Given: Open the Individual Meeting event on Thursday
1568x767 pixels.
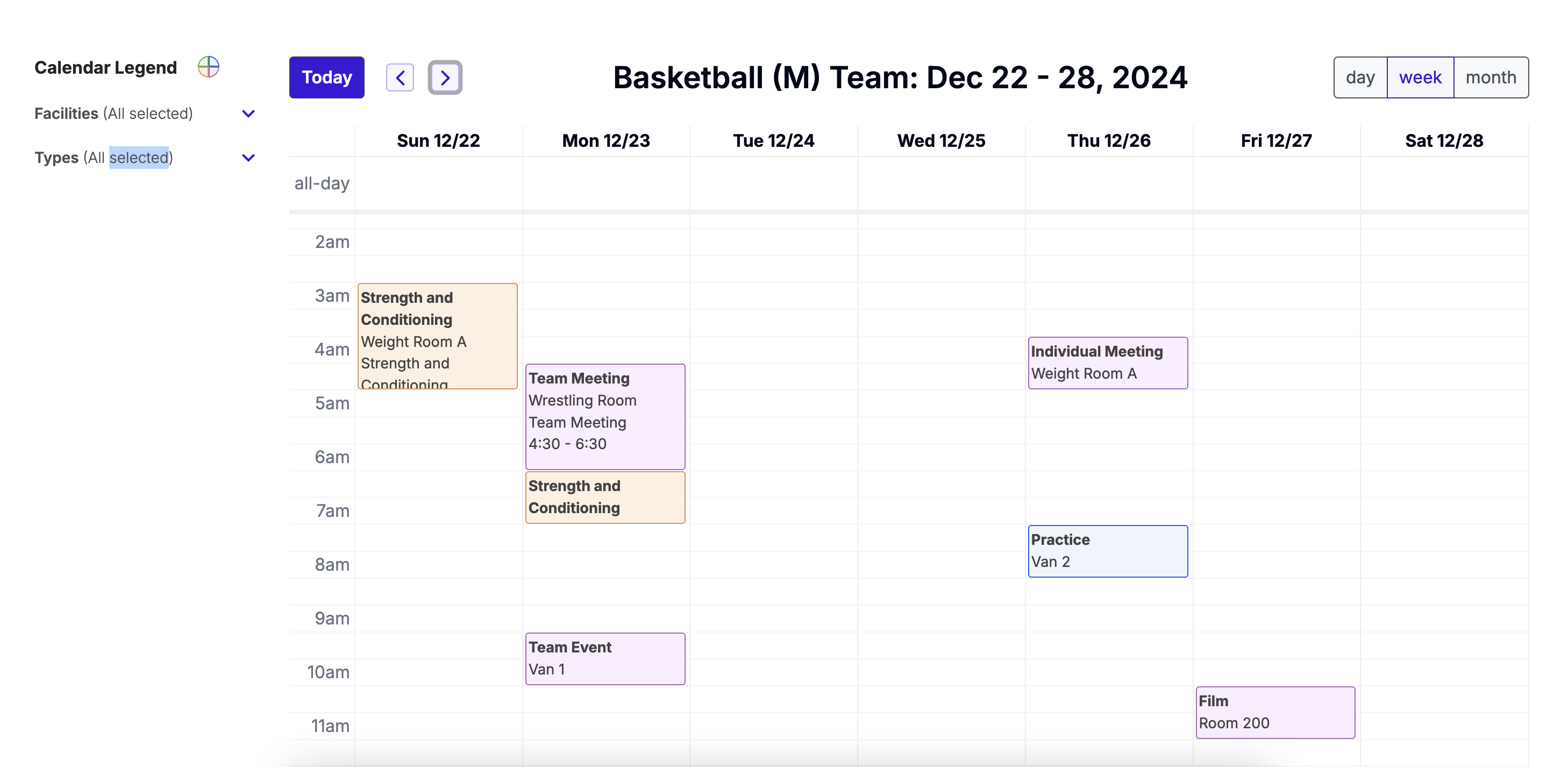Looking at the screenshot, I should (x=1108, y=363).
